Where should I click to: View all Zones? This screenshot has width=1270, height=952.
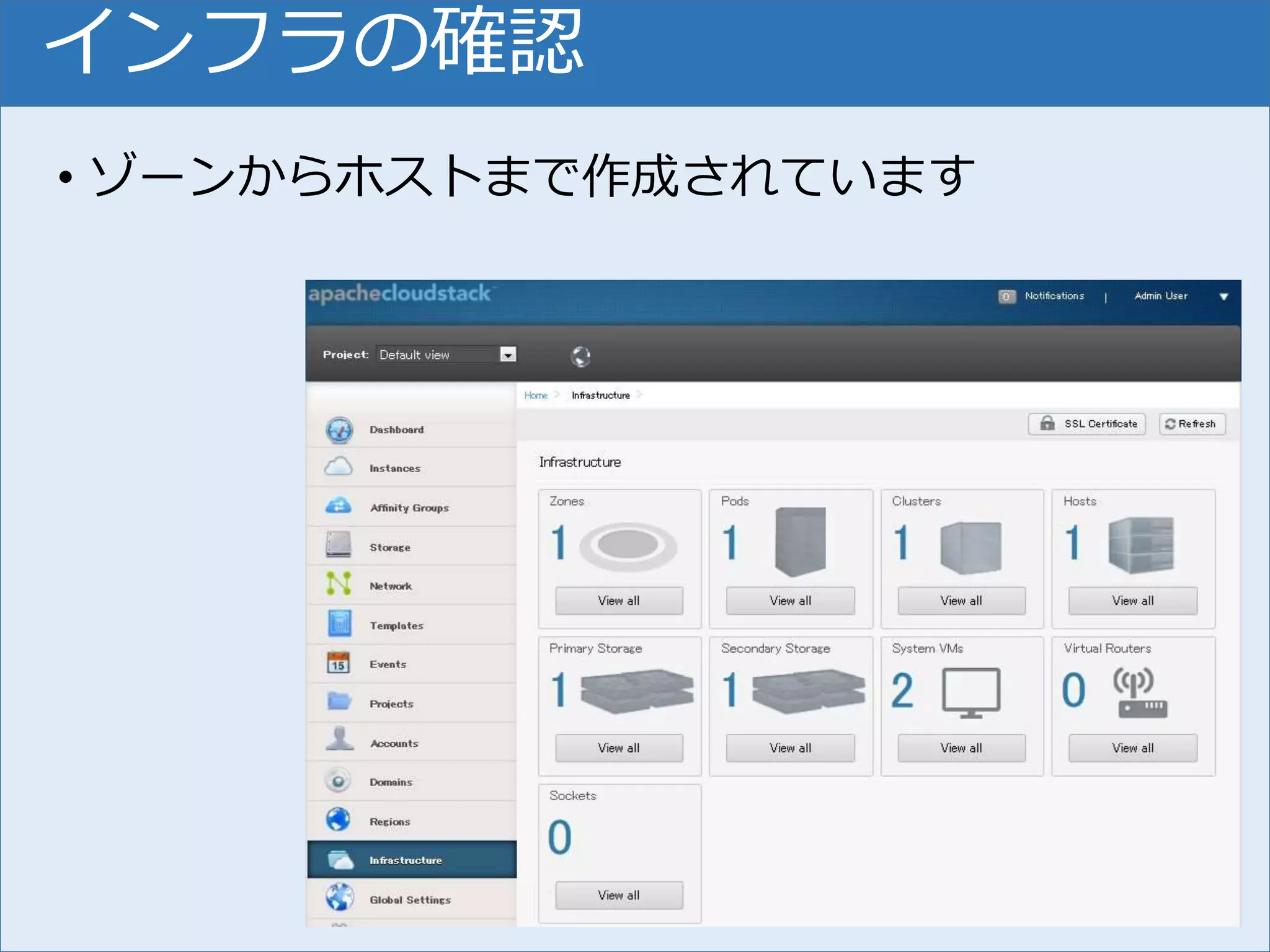(619, 601)
